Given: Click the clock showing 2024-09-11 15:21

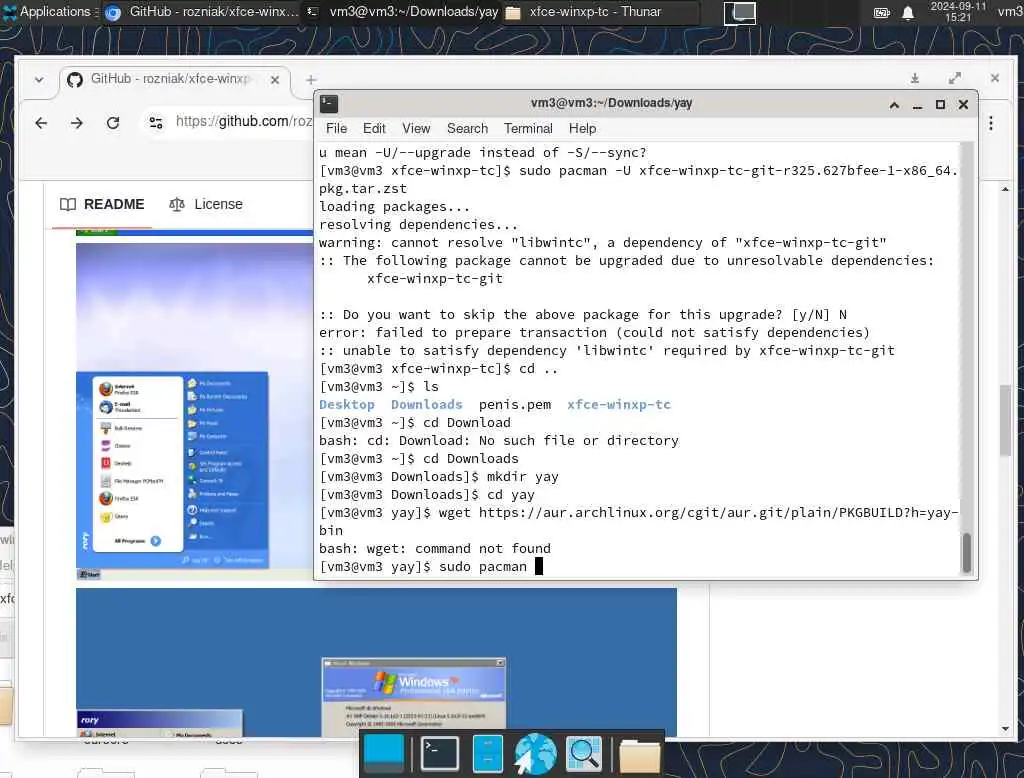Looking at the screenshot, I should pyautogui.click(x=958, y=12).
